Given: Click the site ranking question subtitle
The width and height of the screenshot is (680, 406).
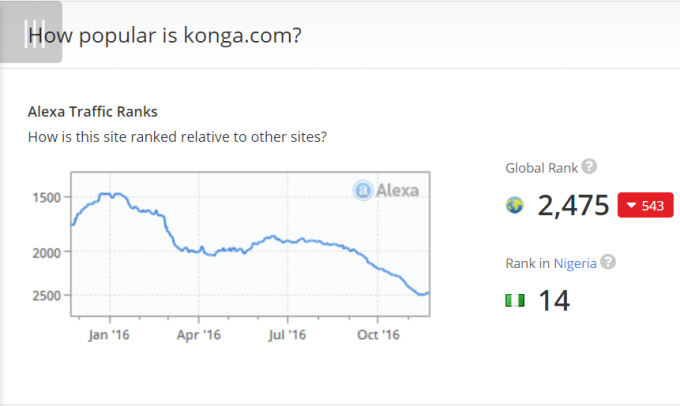Looking at the screenshot, I should 178,137.
